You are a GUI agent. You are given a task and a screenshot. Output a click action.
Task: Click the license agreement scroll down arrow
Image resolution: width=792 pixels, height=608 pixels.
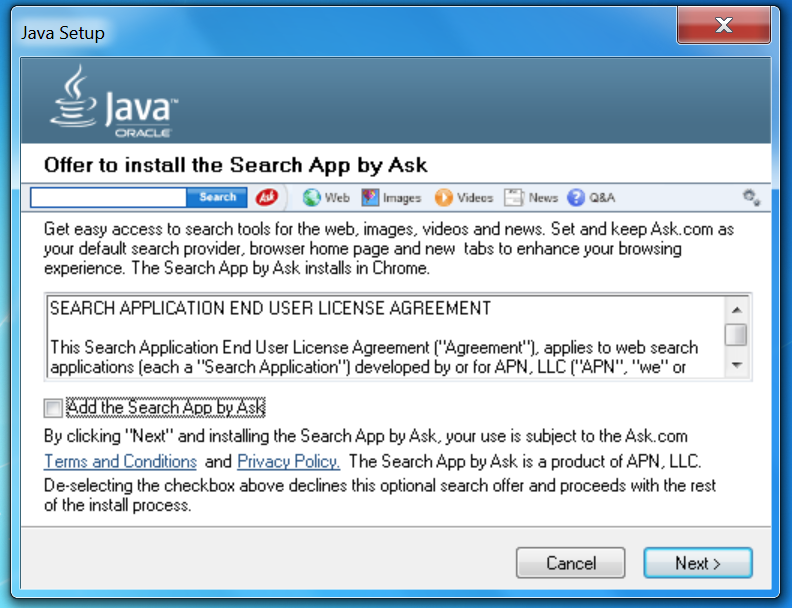tap(737, 366)
